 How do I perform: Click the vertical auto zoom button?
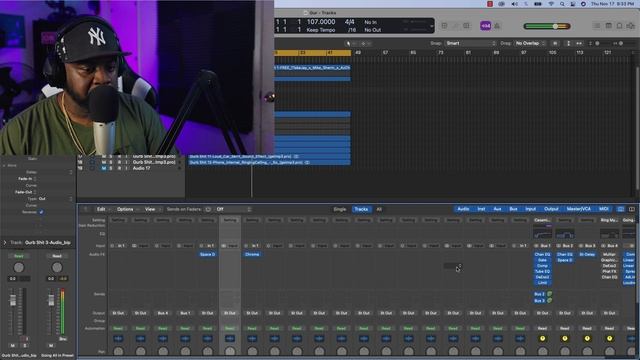pos(568,43)
